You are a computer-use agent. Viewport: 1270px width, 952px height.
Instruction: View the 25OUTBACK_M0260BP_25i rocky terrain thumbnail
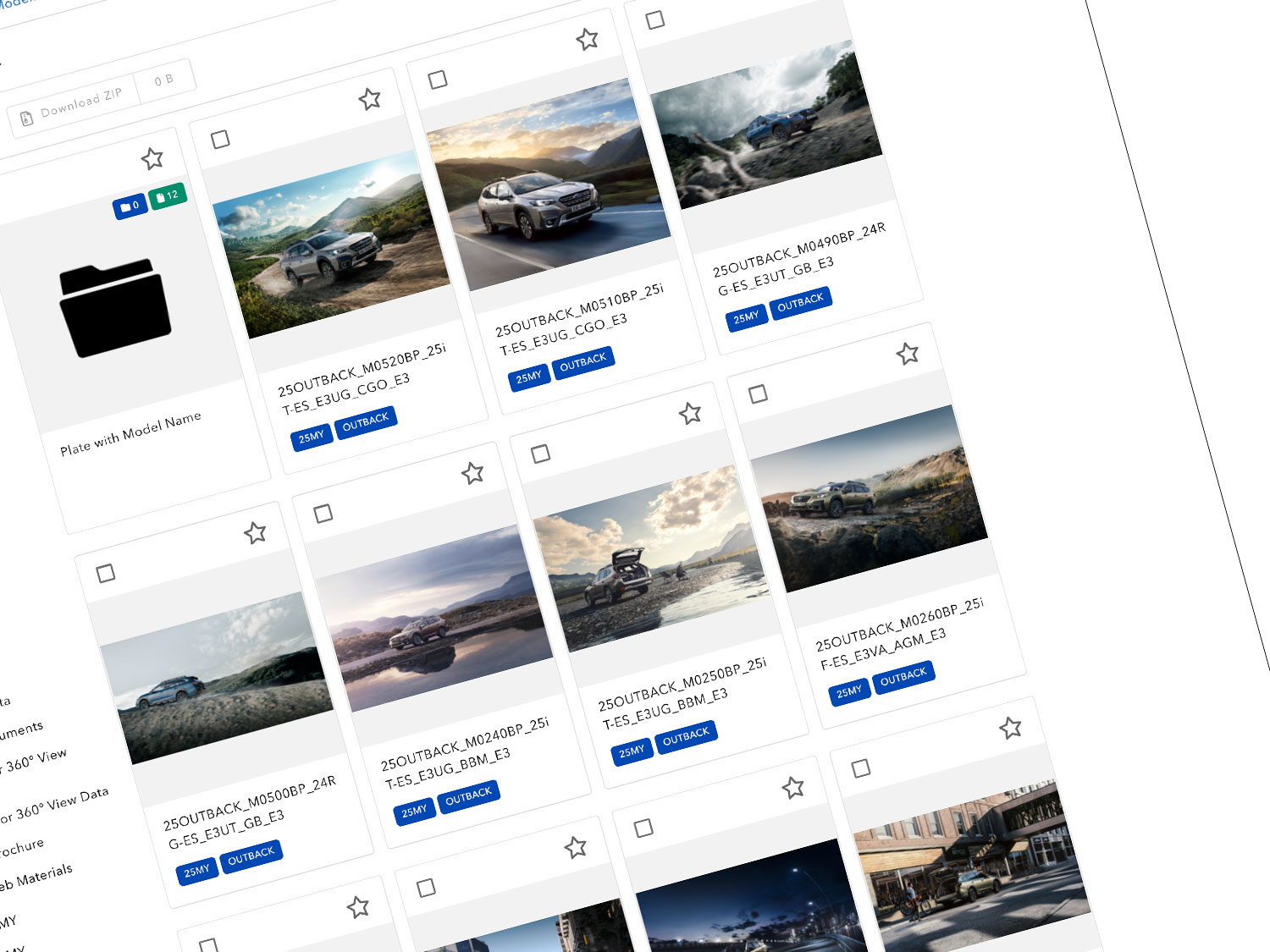point(870,499)
